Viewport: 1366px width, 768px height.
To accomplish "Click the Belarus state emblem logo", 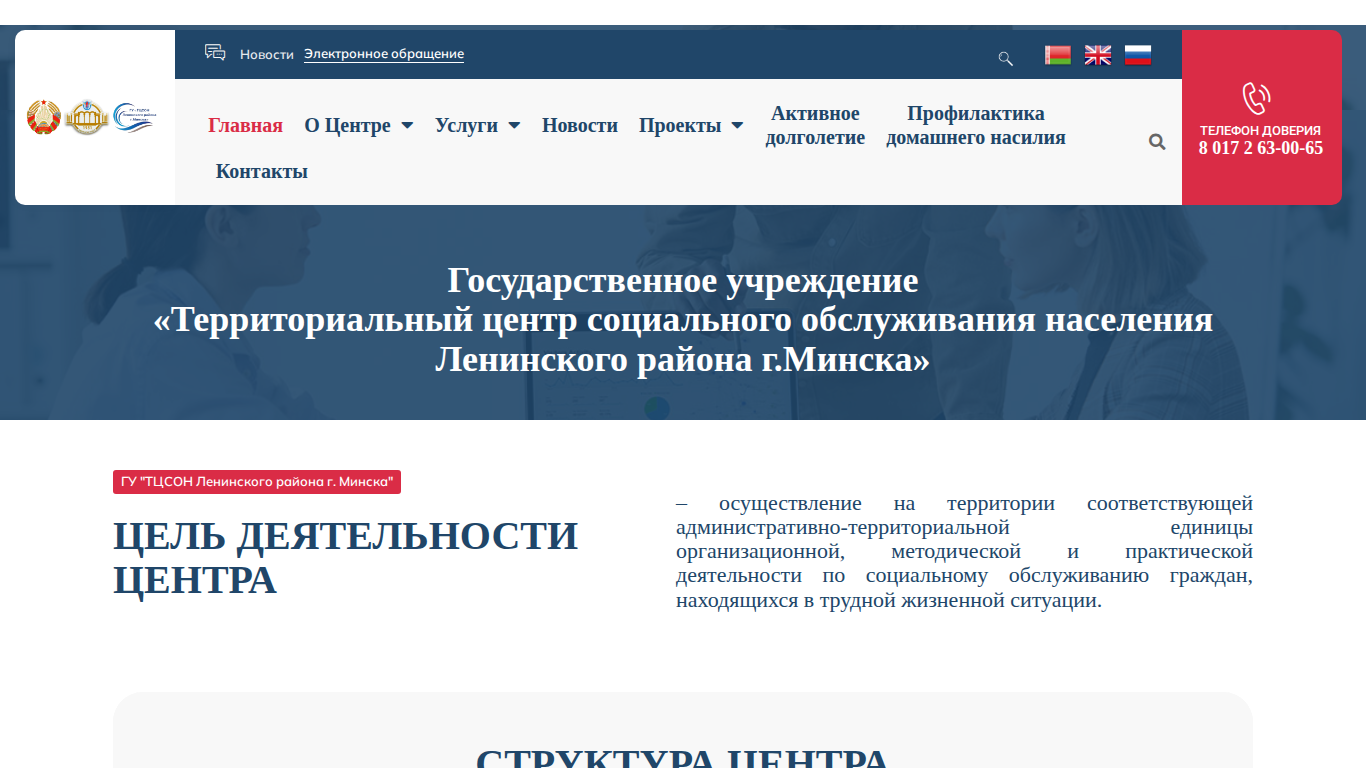I will point(44,117).
